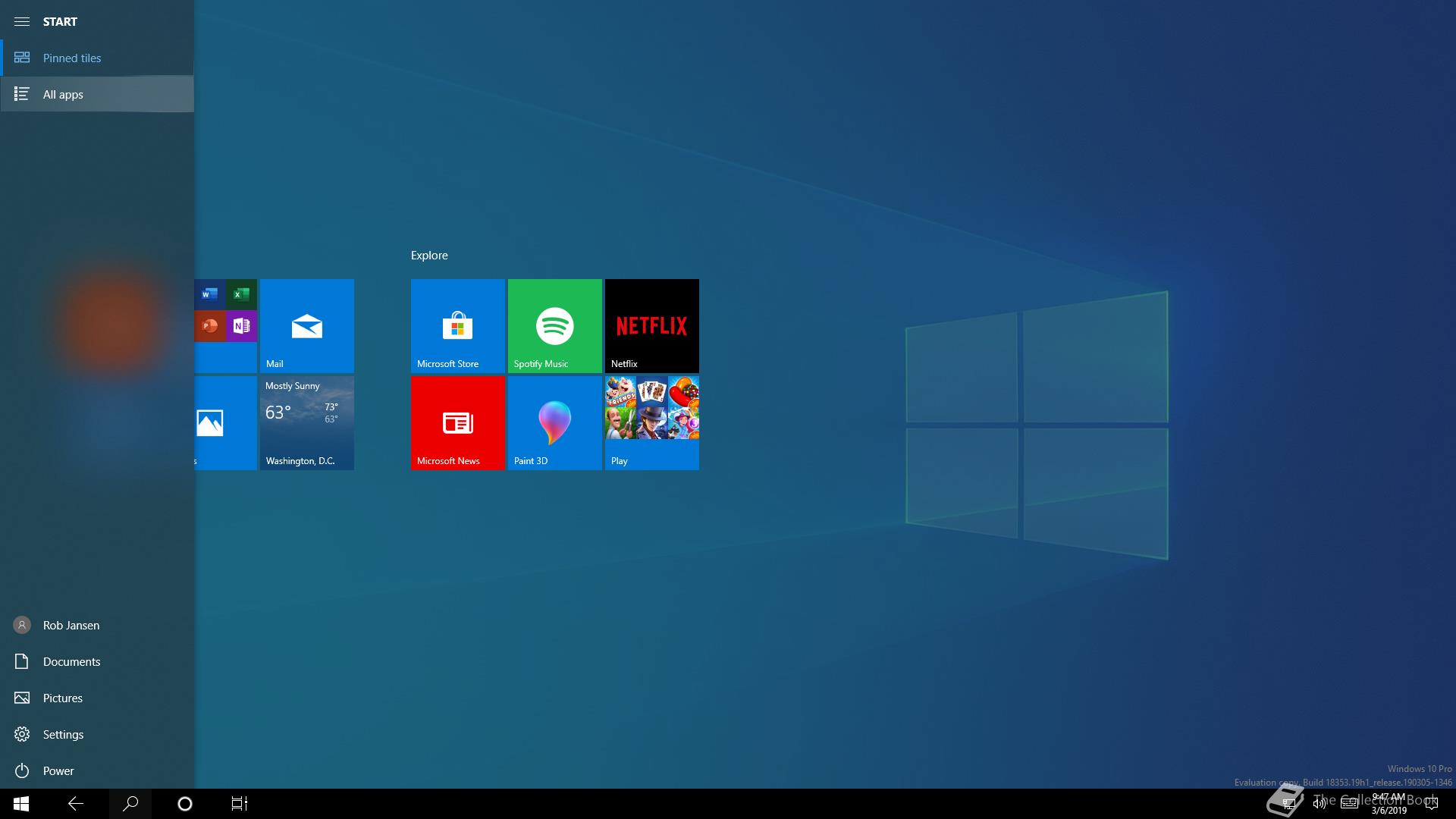This screenshot has height=819, width=1456.
Task: Open the Photos tile
Action: [x=226, y=423]
